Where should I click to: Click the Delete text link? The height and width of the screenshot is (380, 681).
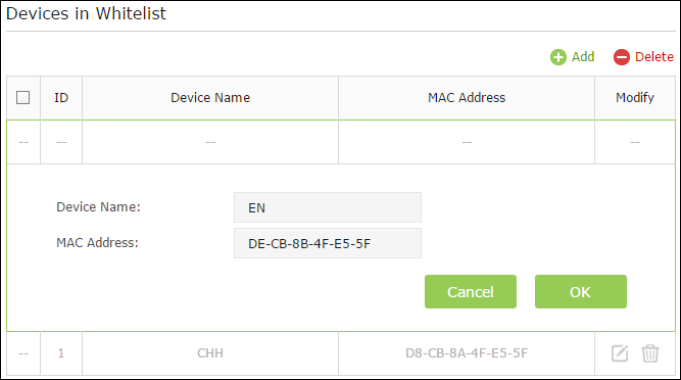click(654, 57)
